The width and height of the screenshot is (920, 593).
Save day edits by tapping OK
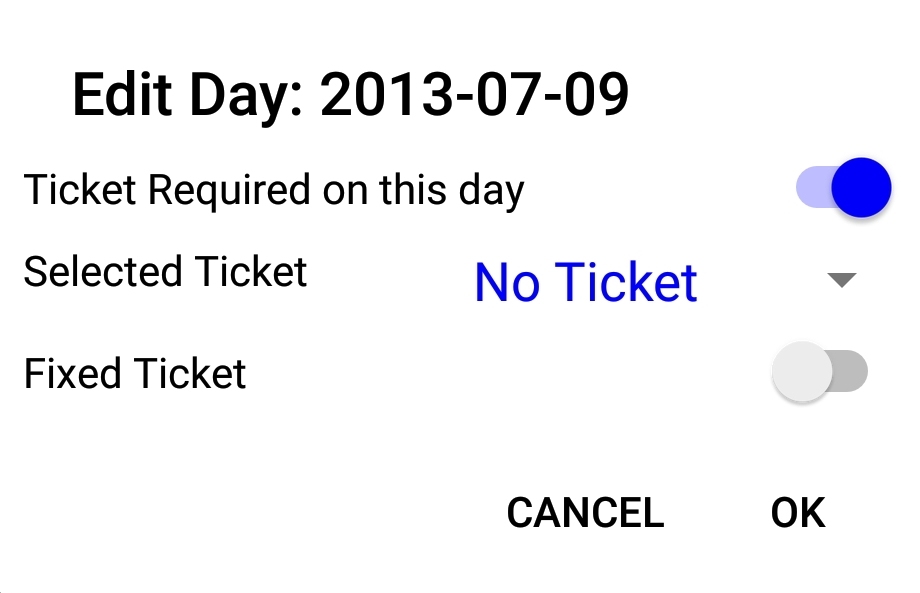click(x=797, y=513)
